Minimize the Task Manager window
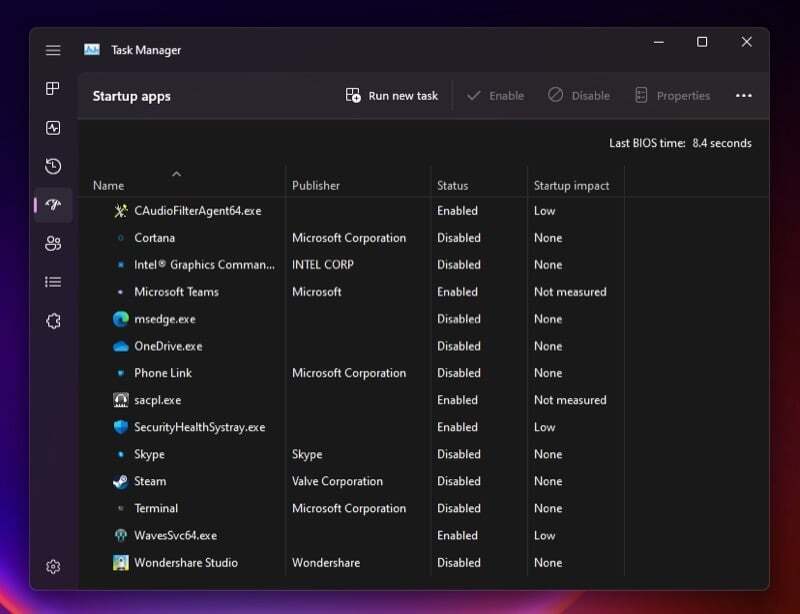 pyautogui.click(x=659, y=42)
